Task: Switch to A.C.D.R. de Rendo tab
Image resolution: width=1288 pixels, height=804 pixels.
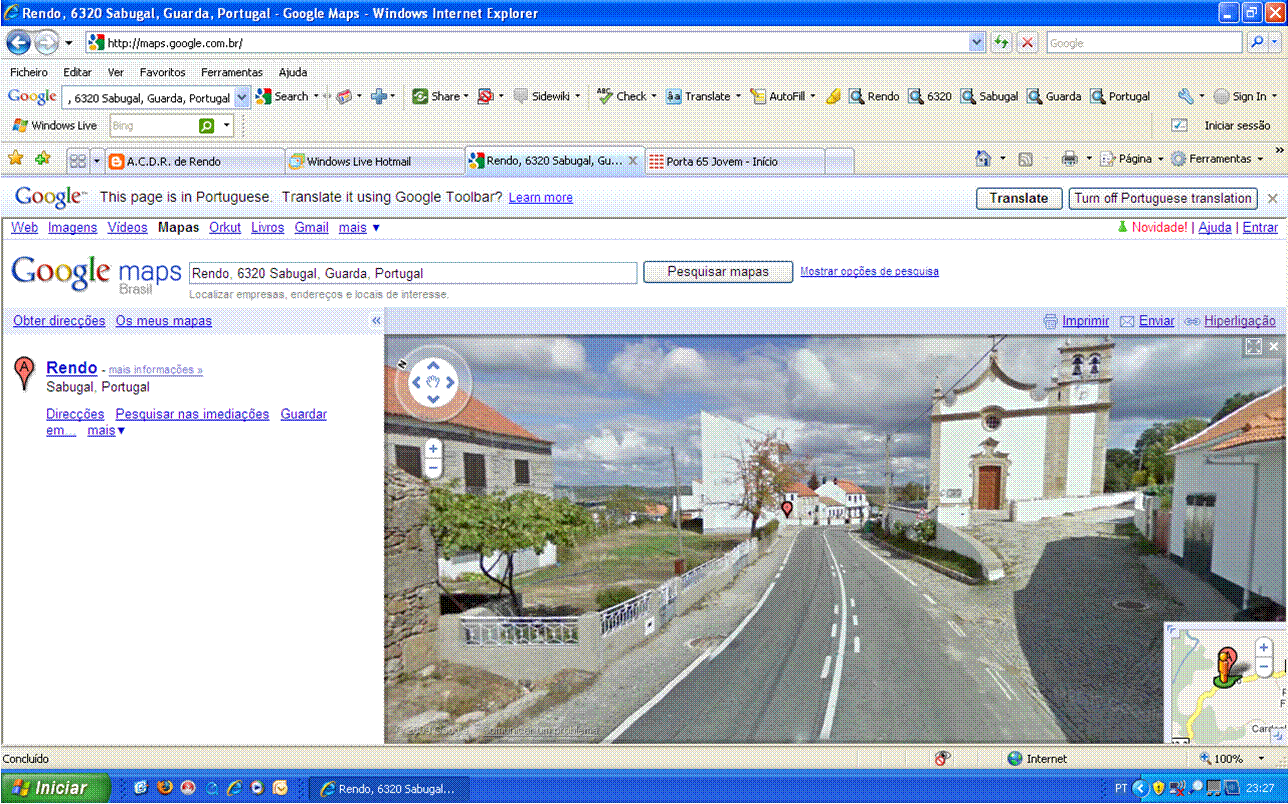Action: pos(194,161)
